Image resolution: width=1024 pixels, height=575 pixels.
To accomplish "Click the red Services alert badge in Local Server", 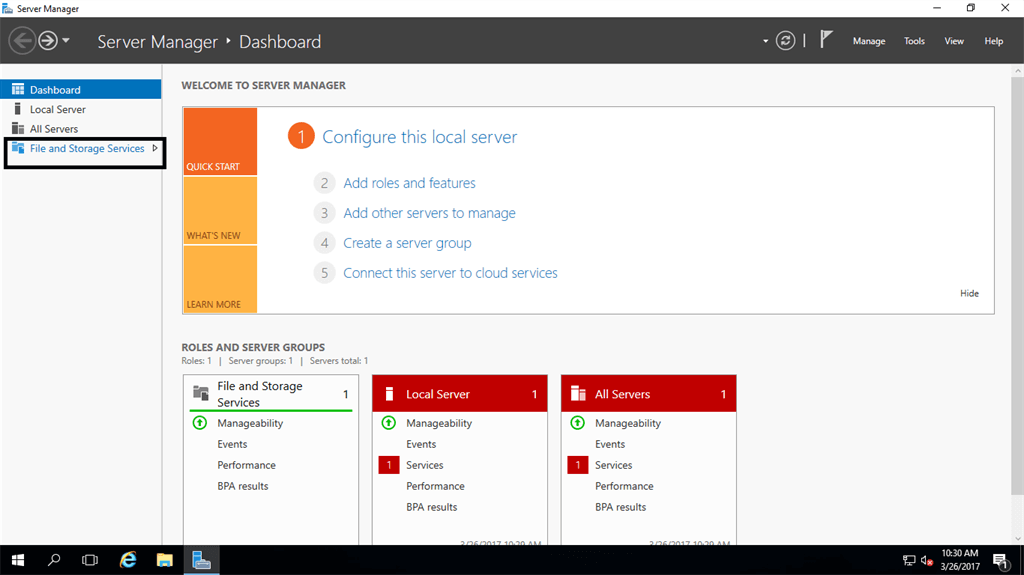I will 387,465.
